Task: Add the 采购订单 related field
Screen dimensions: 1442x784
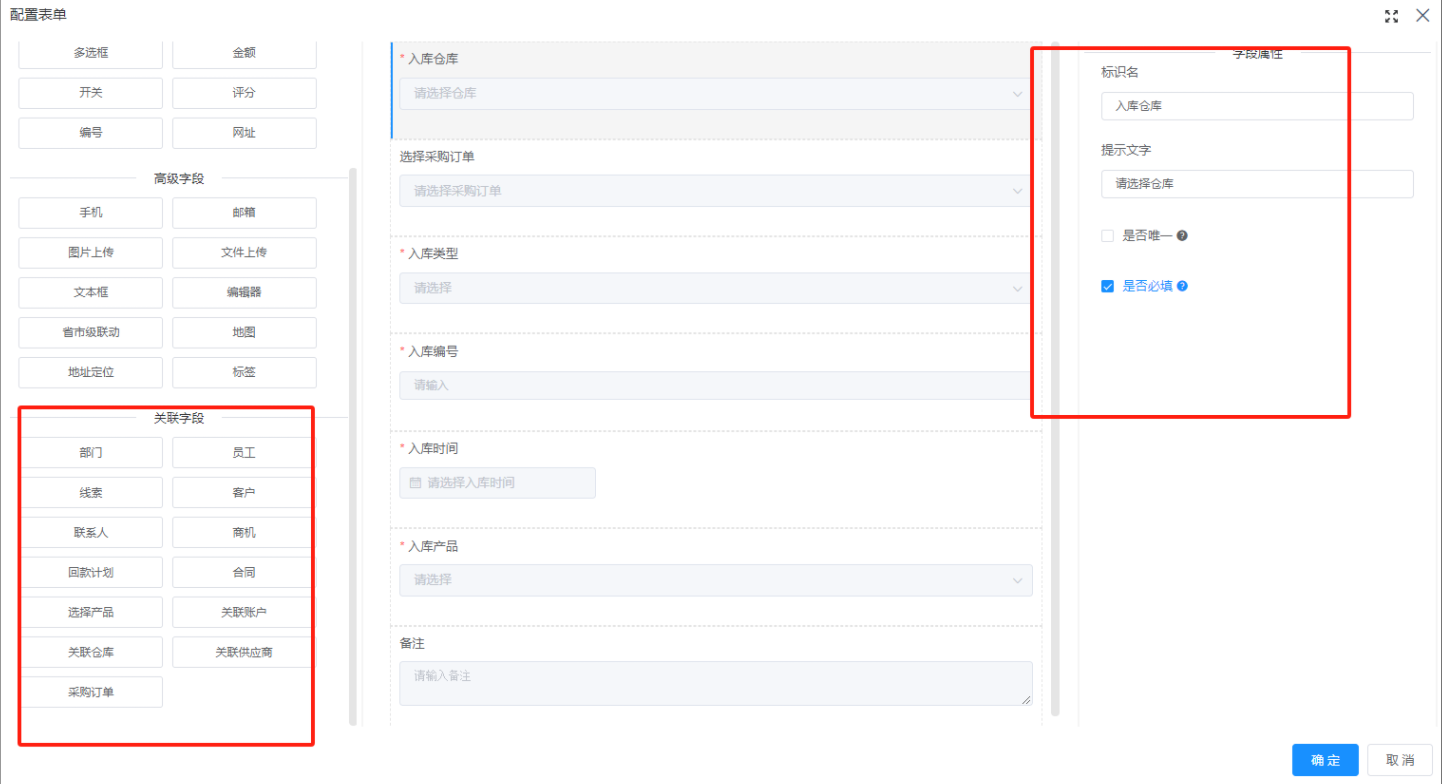Action: point(90,691)
